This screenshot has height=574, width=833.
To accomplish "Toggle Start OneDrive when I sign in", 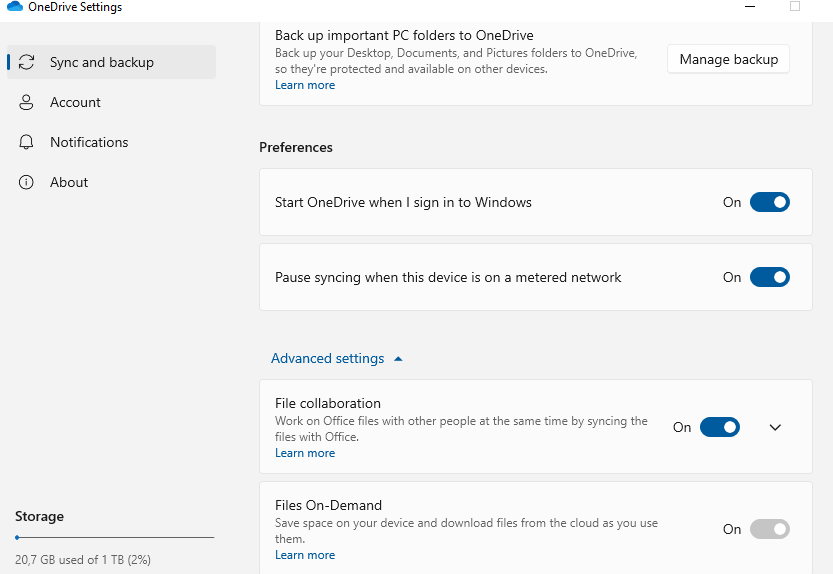I will (769, 202).
